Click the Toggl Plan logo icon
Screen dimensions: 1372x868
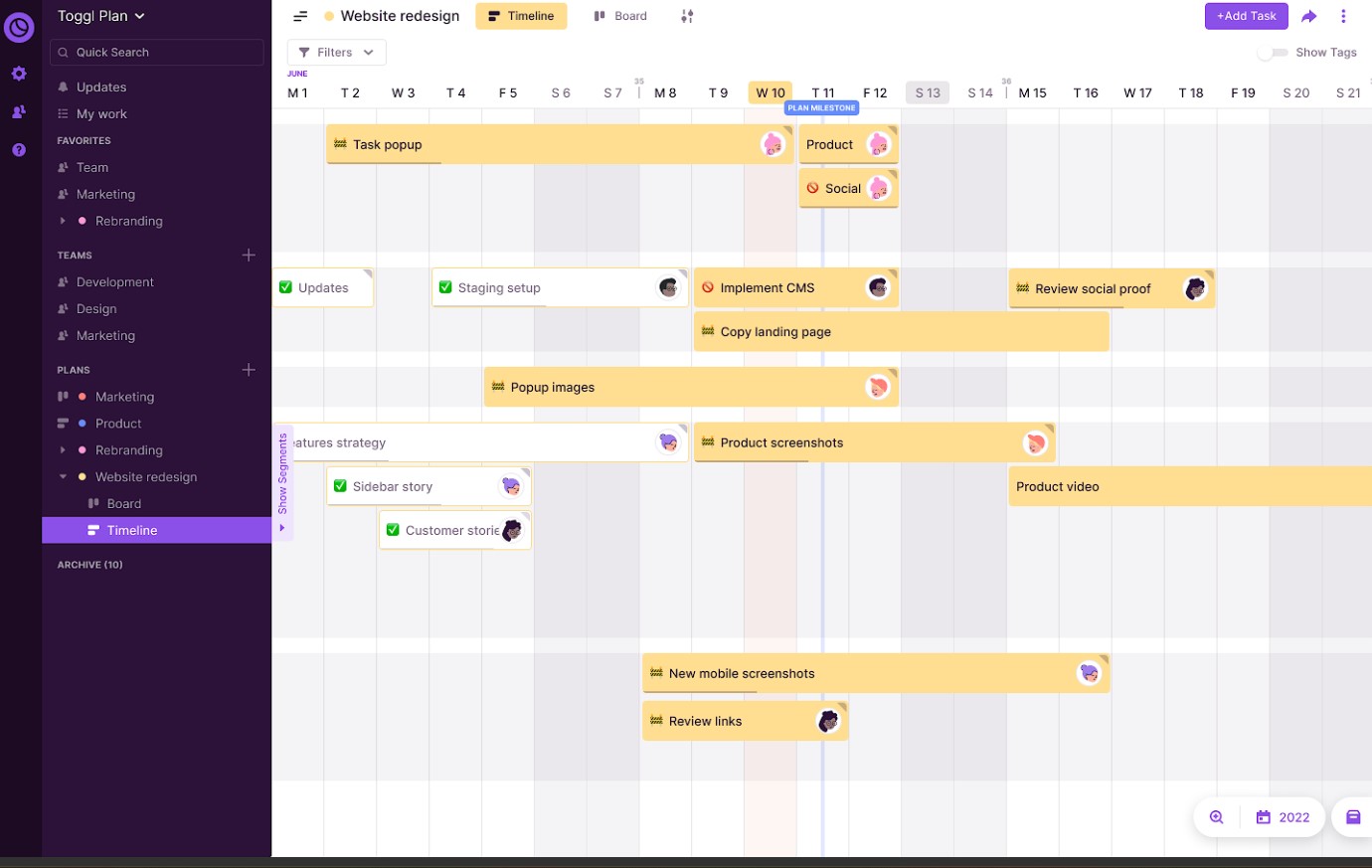click(x=19, y=27)
